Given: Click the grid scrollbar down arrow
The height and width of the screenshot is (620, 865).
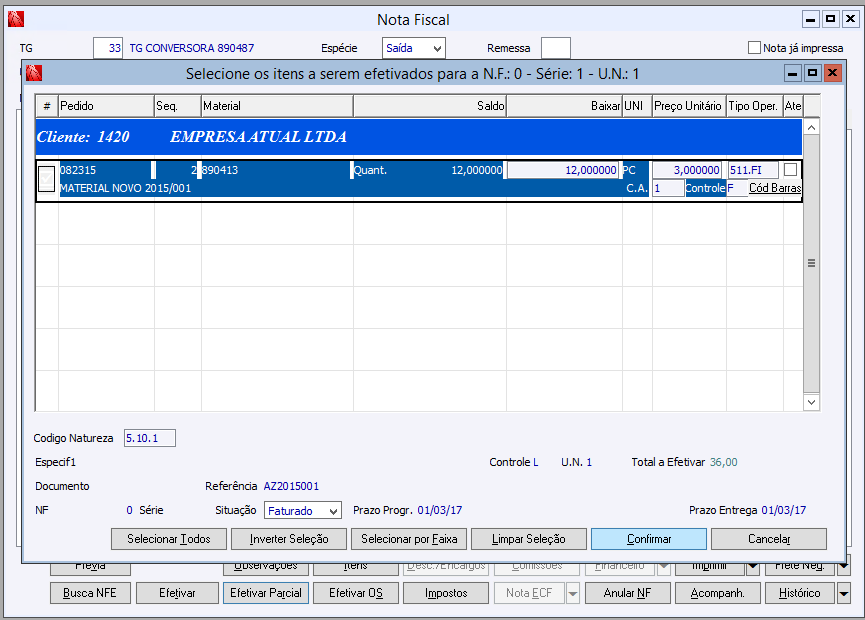Looking at the screenshot, I should pyautogui.click(x=811, y=402).
